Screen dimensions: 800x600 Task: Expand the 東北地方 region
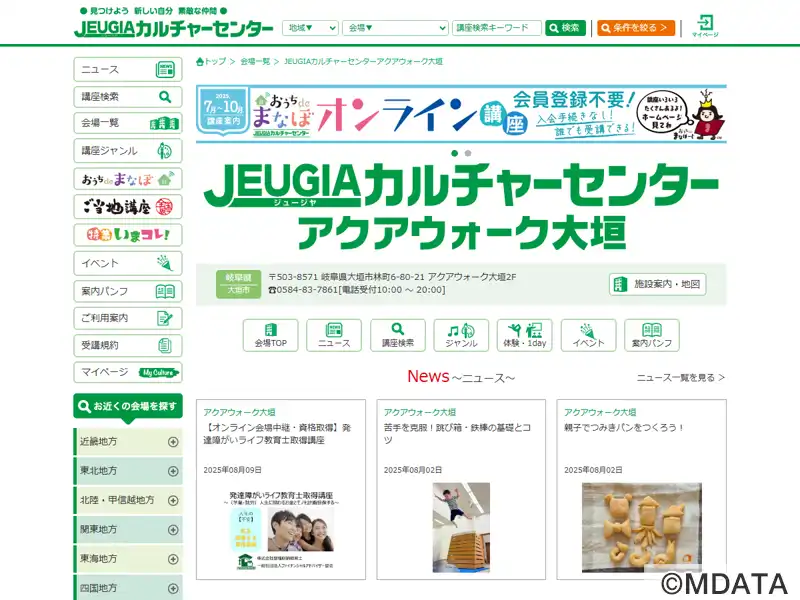(128, 471)
